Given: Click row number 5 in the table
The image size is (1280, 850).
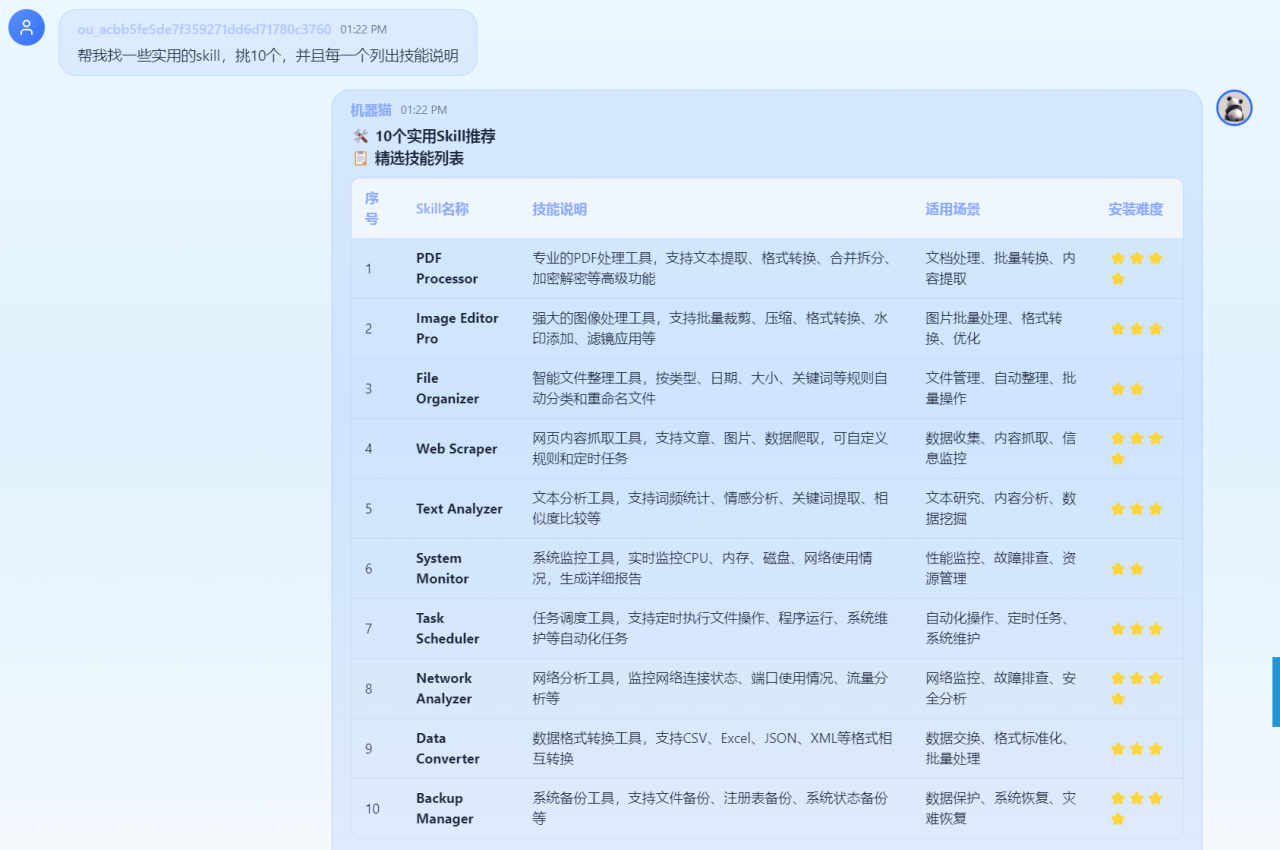Looking at the screenshot, I should click(368, 509).
